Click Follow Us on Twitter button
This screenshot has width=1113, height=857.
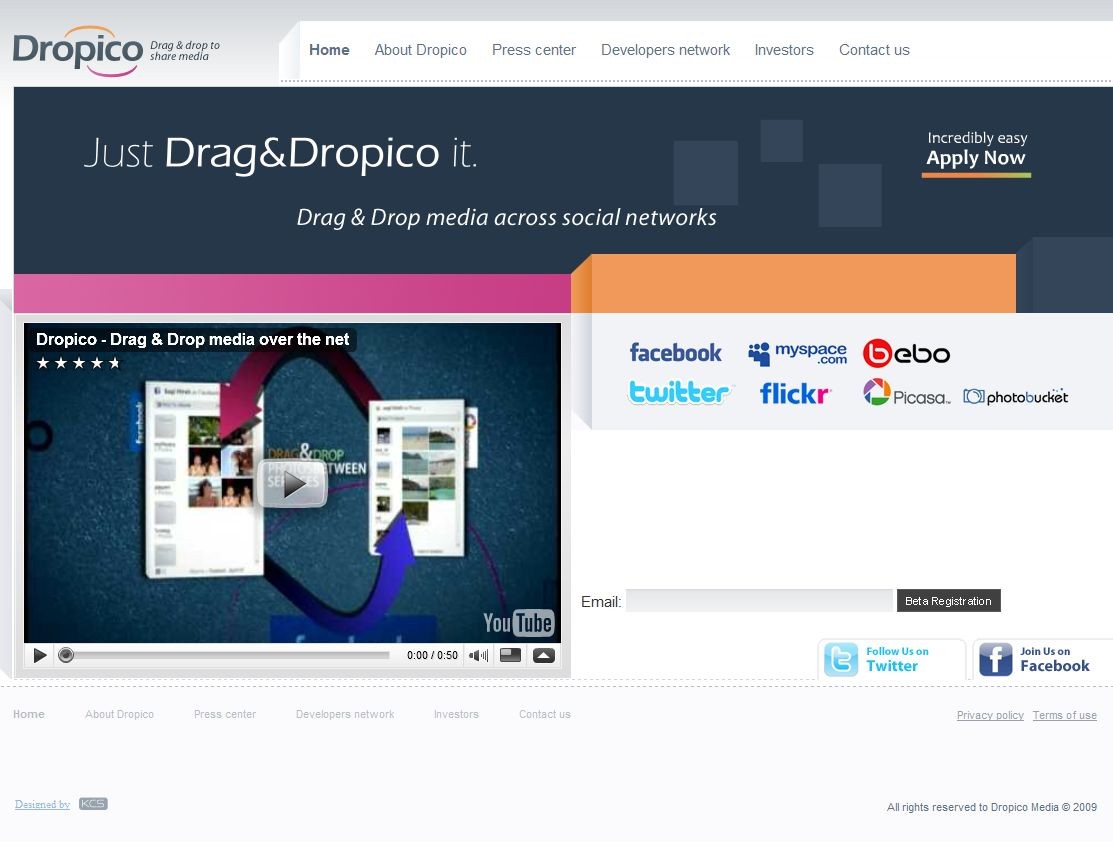click(892, 660)
